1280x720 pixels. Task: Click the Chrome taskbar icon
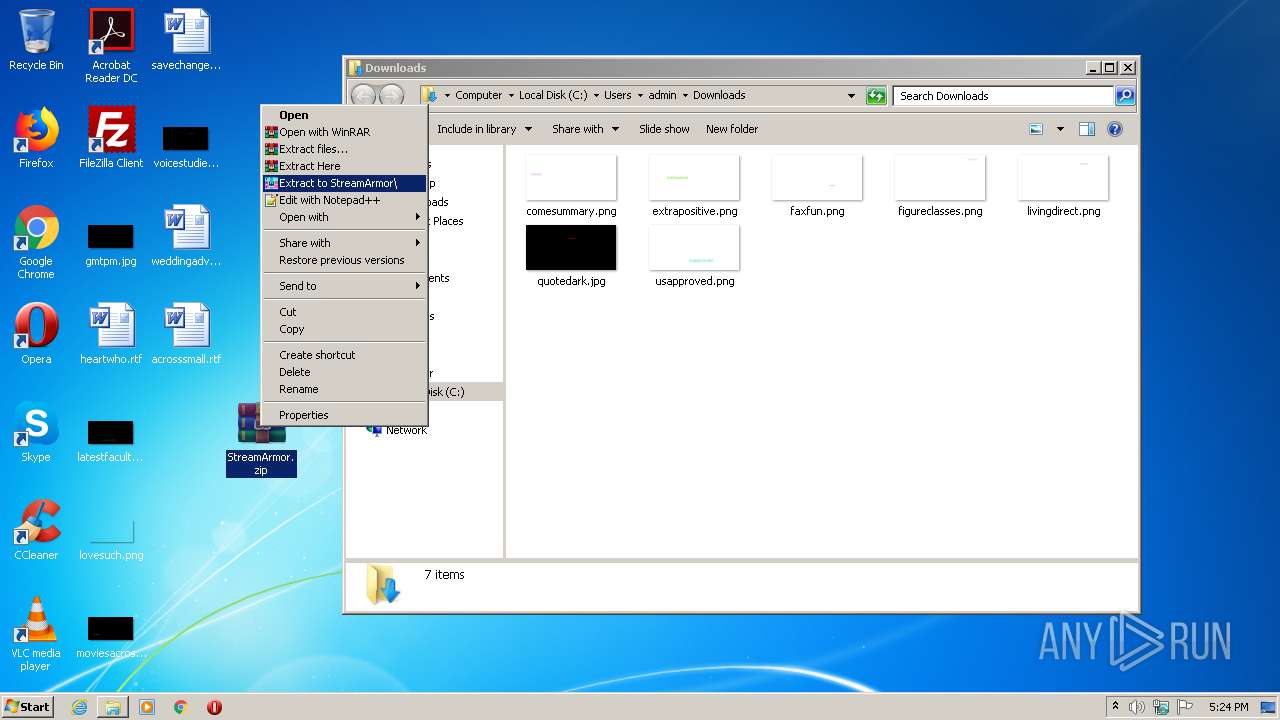click(181, 707)
